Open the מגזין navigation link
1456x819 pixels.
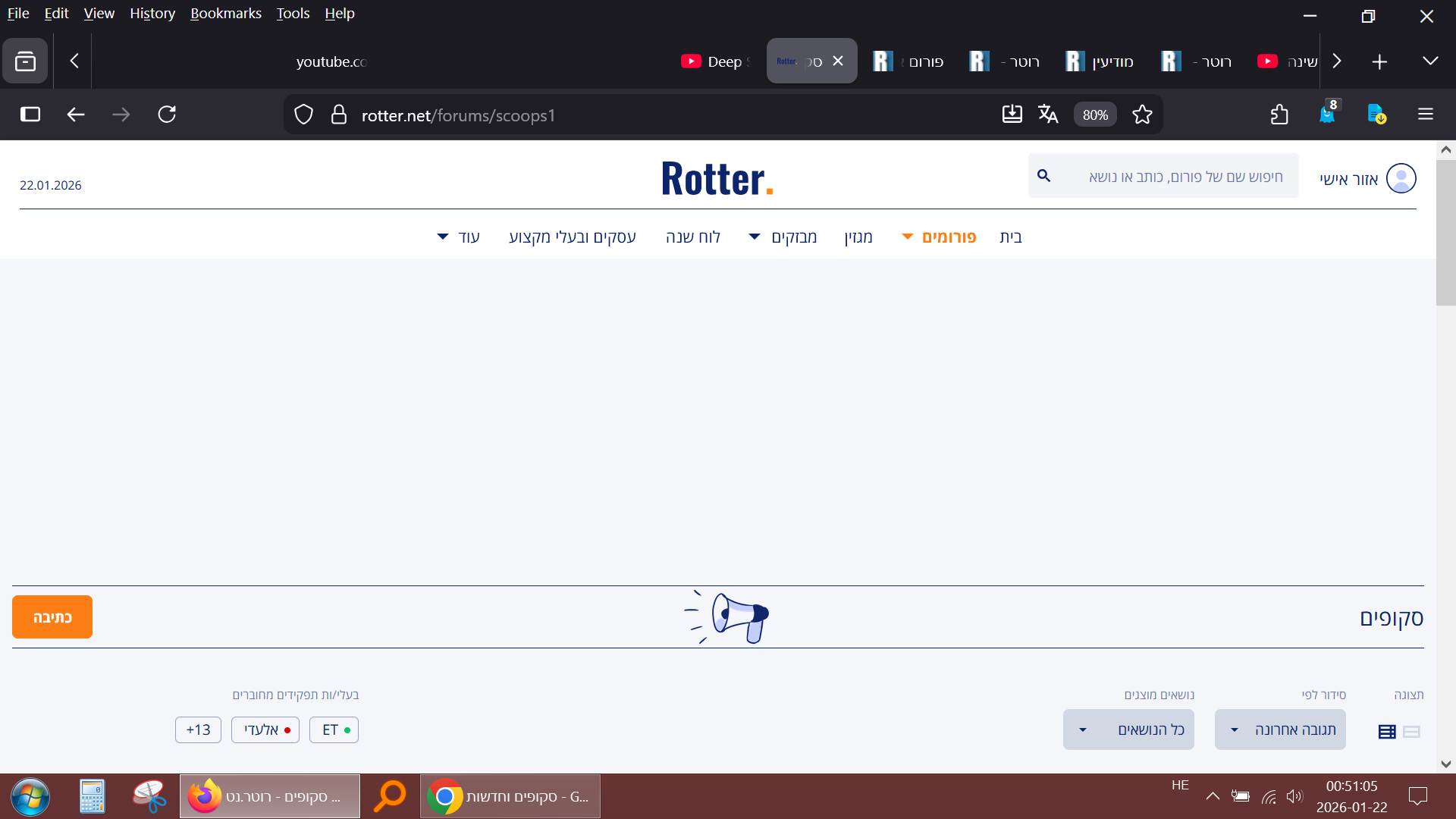858,237
